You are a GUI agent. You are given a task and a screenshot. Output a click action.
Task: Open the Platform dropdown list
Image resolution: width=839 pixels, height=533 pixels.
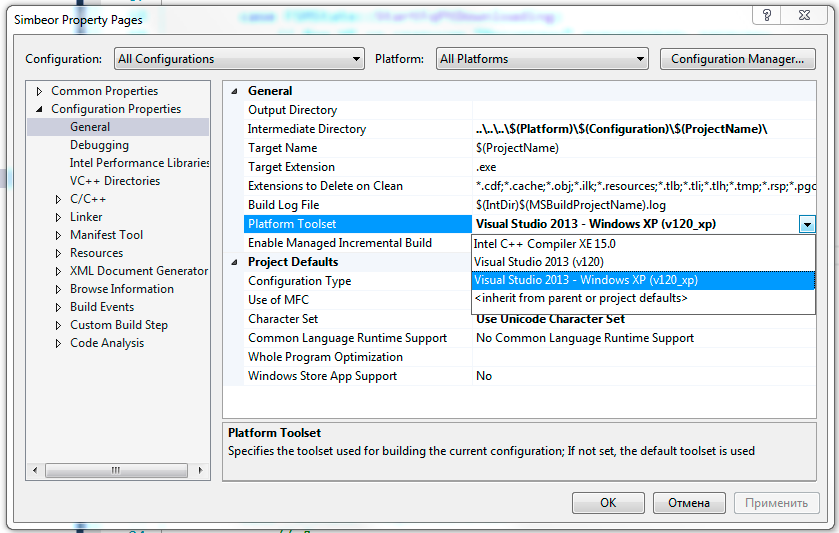click(542, 59)
